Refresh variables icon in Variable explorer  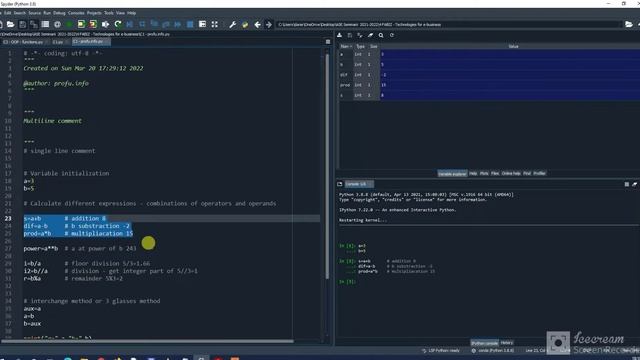(392, 35)
